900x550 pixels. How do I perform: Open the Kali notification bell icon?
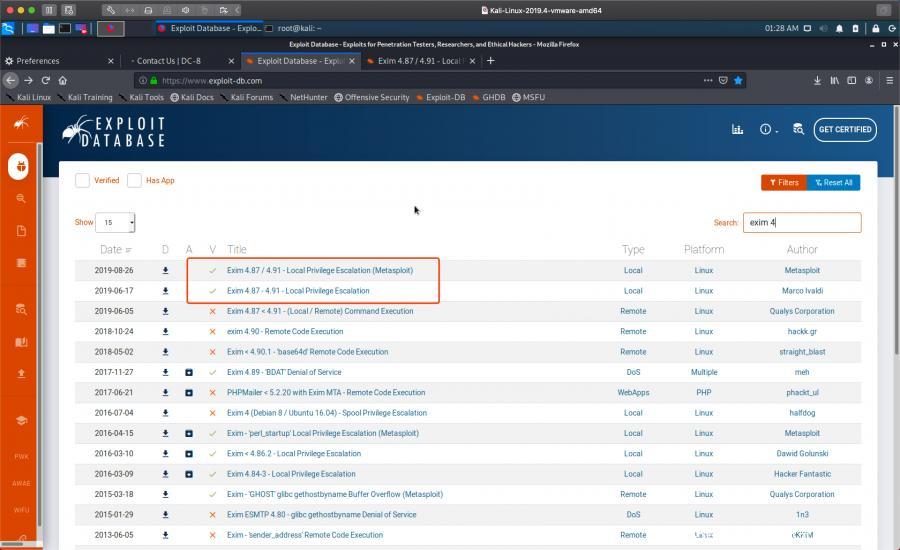point(839,28)
